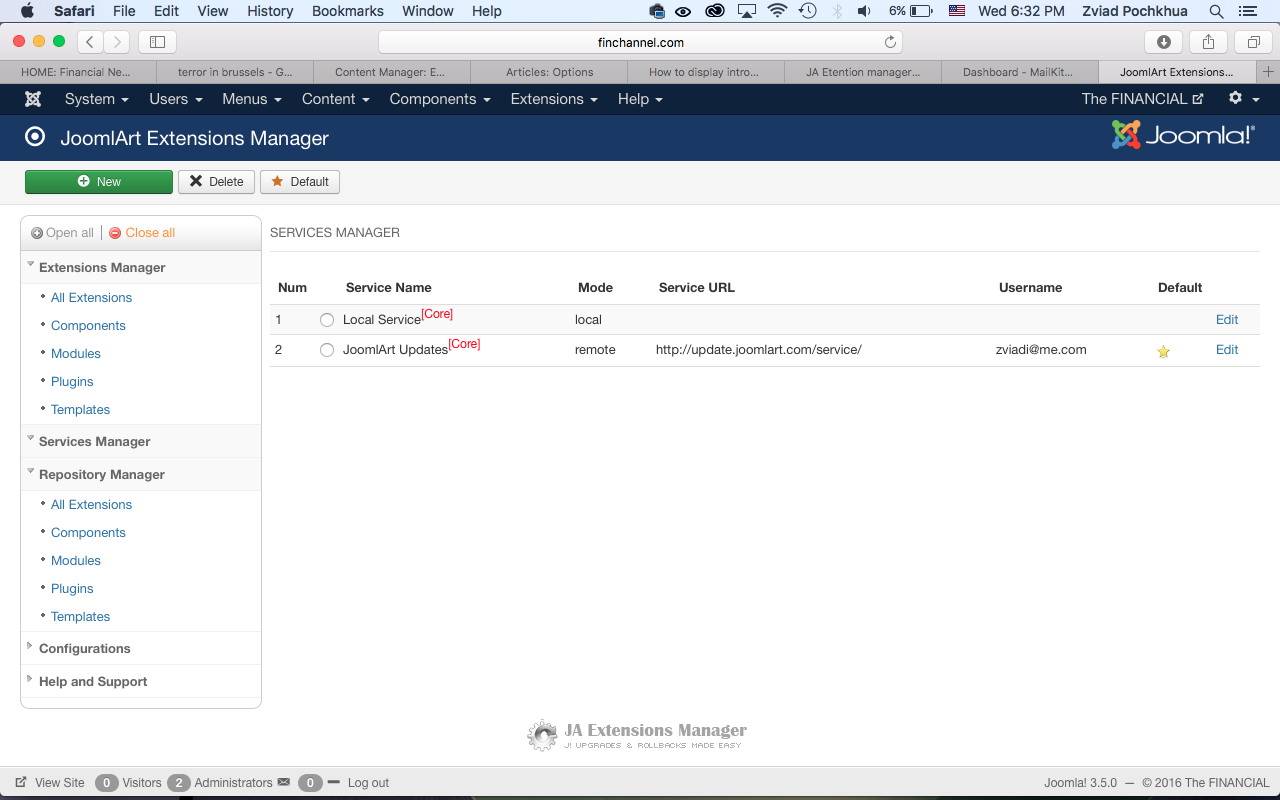Open the Content dropdown menu
The image size is (1280, 800).
pyautogui.click(x=336, y=99)
